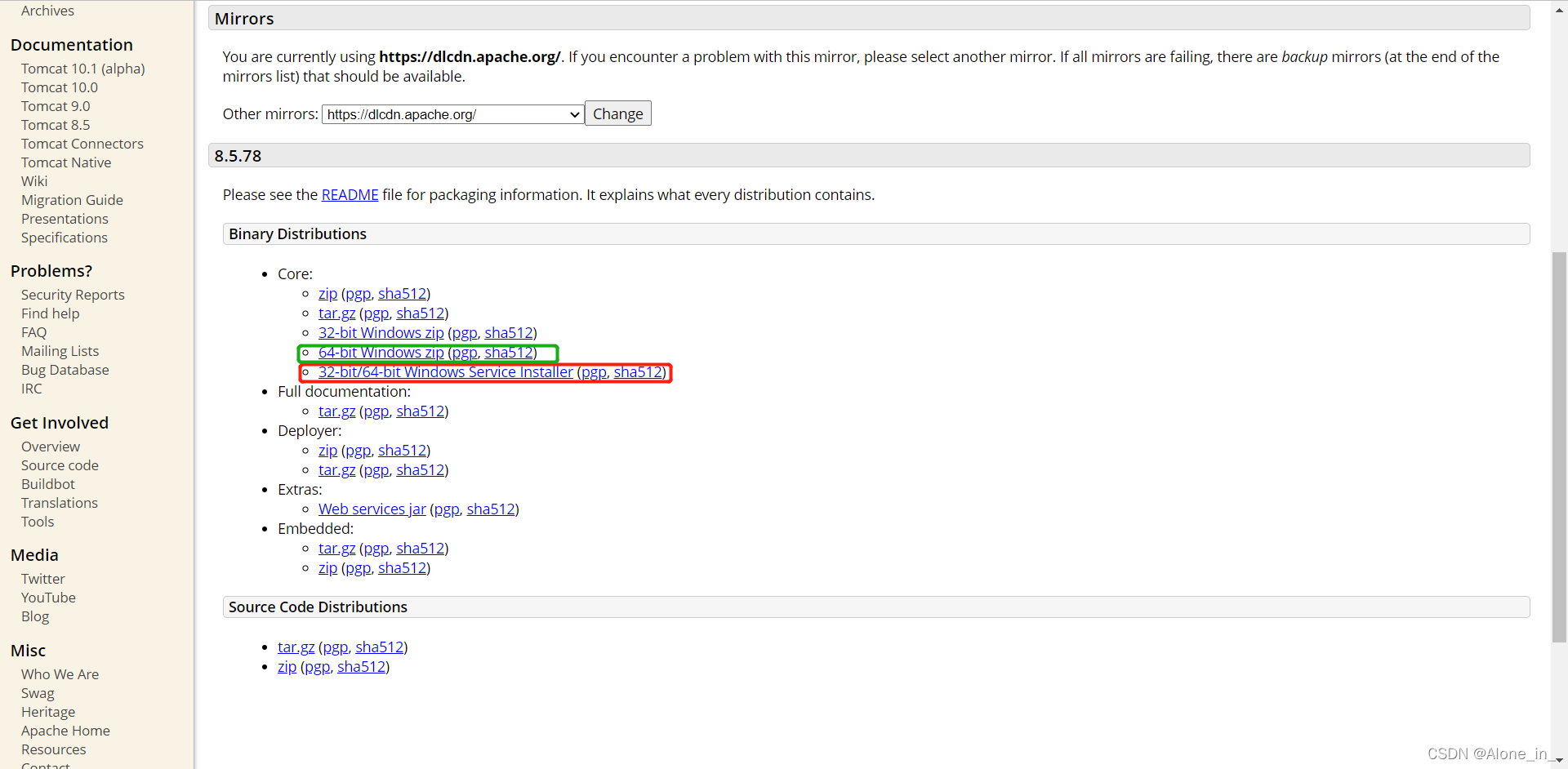Image resolution: width=1568 pixels, height=769 pixels.
Task: Open the Migration Guide
Action: [x=72, y=200]
